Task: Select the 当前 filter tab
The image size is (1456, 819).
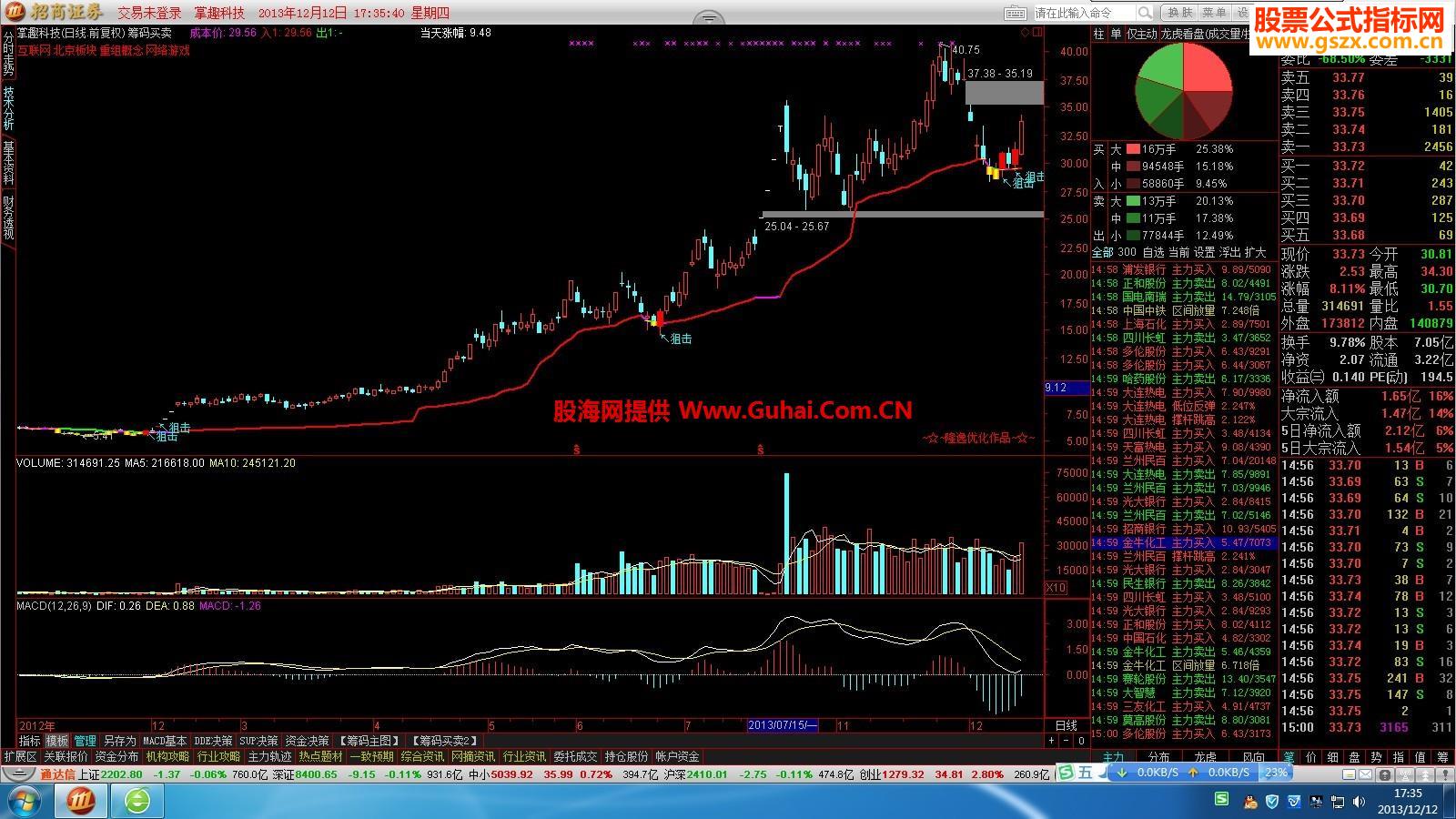Action: pos(1178,252)
